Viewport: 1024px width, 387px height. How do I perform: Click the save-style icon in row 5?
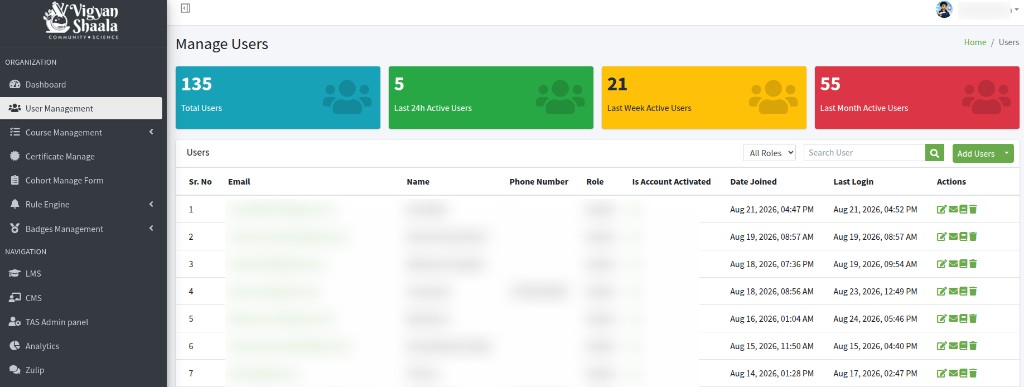point(963,318)
